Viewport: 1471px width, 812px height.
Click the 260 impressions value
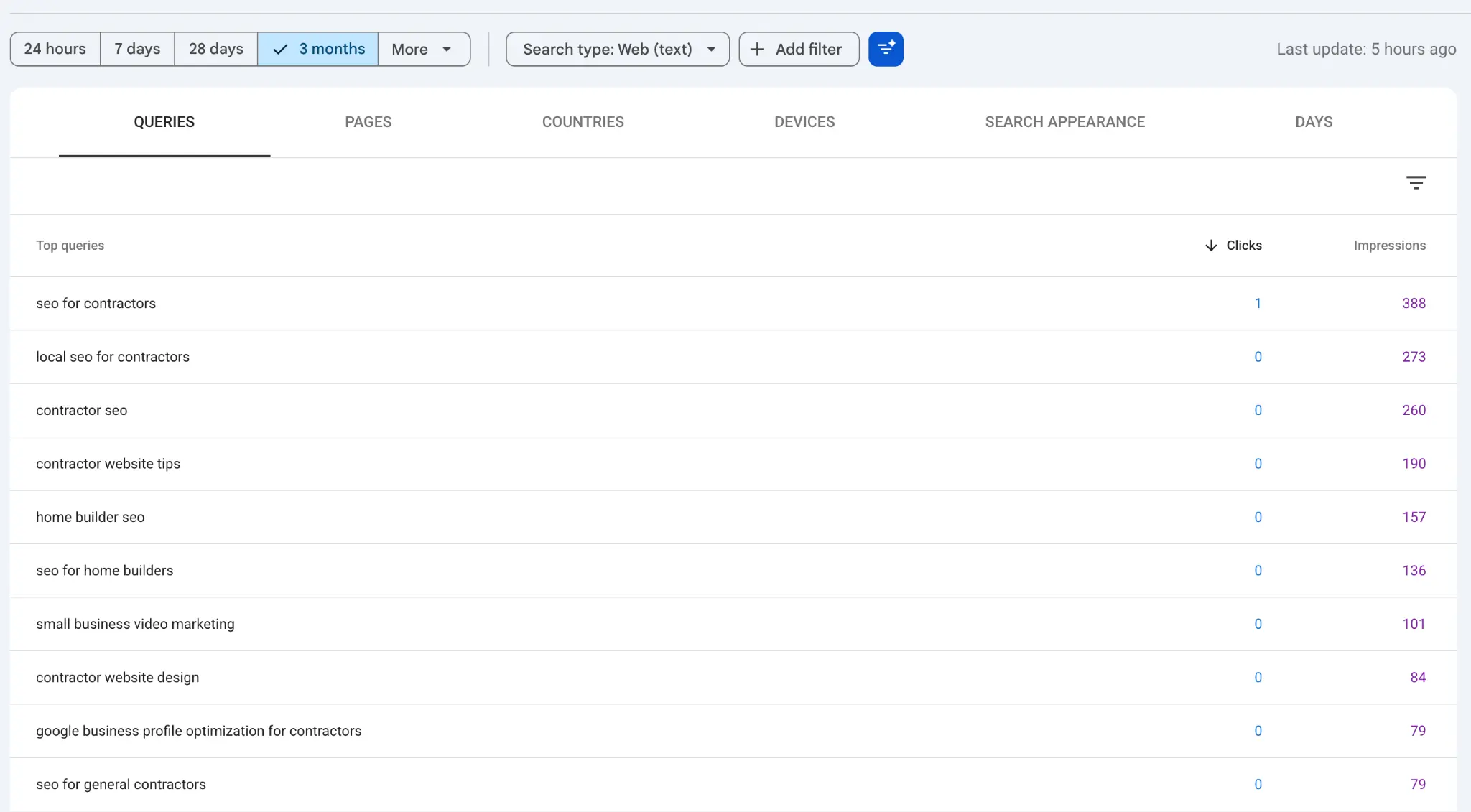coord(1414,410)
